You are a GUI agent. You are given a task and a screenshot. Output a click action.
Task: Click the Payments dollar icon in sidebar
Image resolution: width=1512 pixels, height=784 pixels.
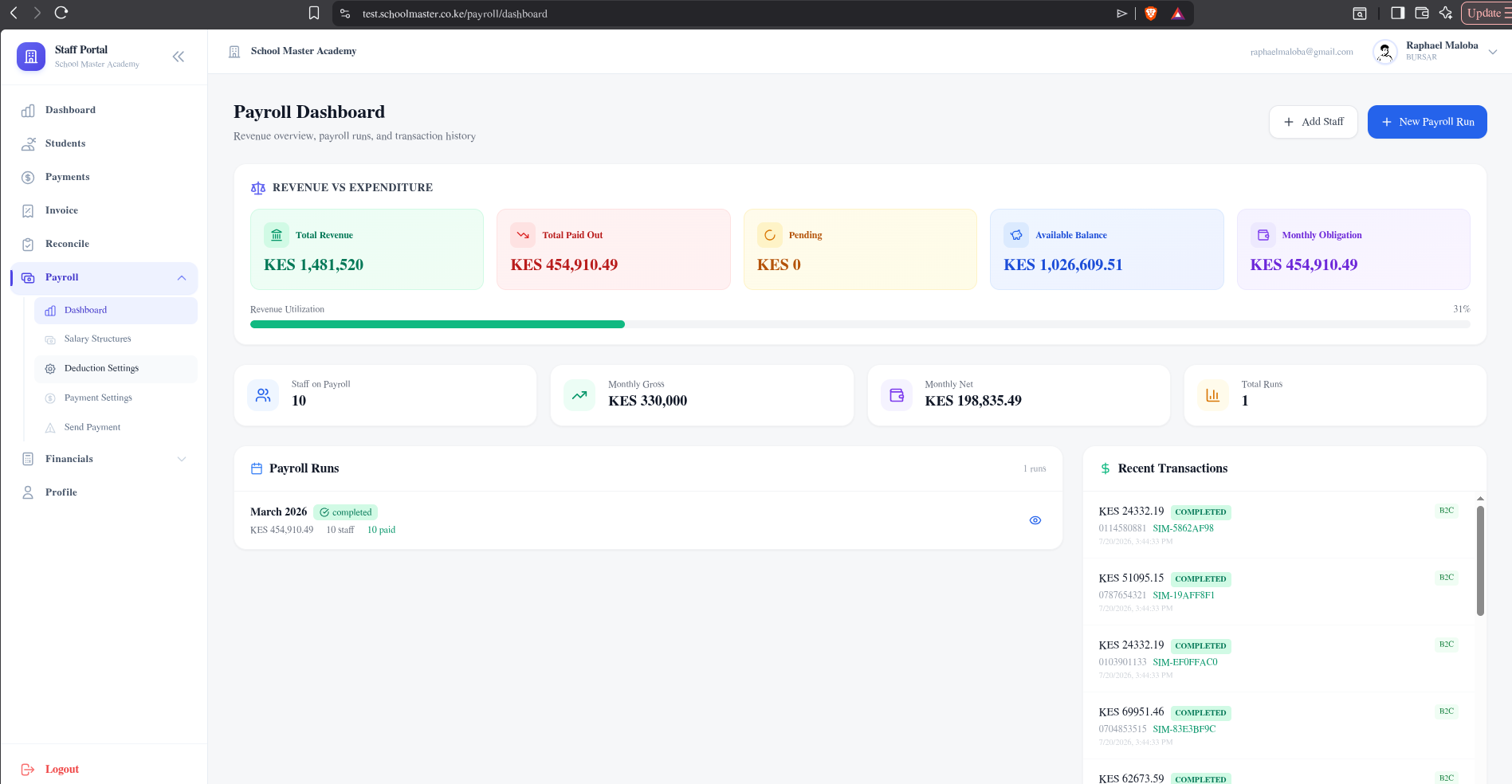(28, 178)
